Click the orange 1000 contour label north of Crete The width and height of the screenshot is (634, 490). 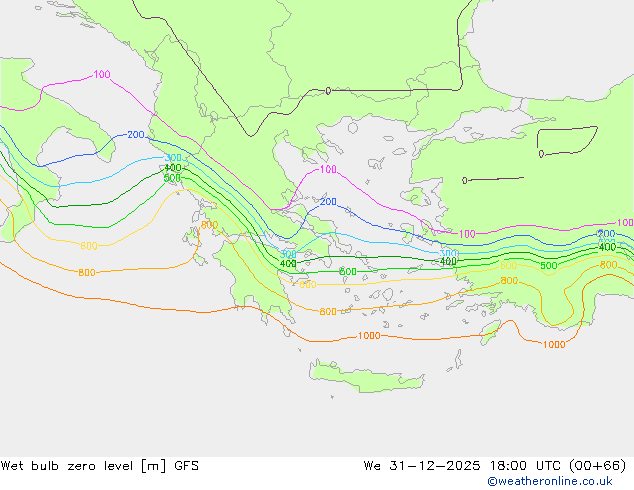click(369, 336)
